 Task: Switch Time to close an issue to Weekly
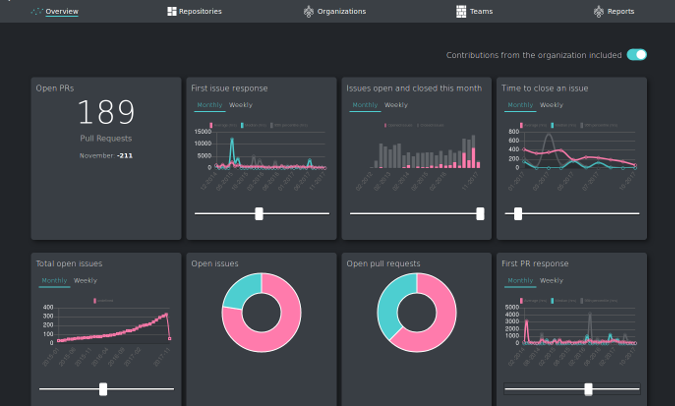click(x=551, y=105)
